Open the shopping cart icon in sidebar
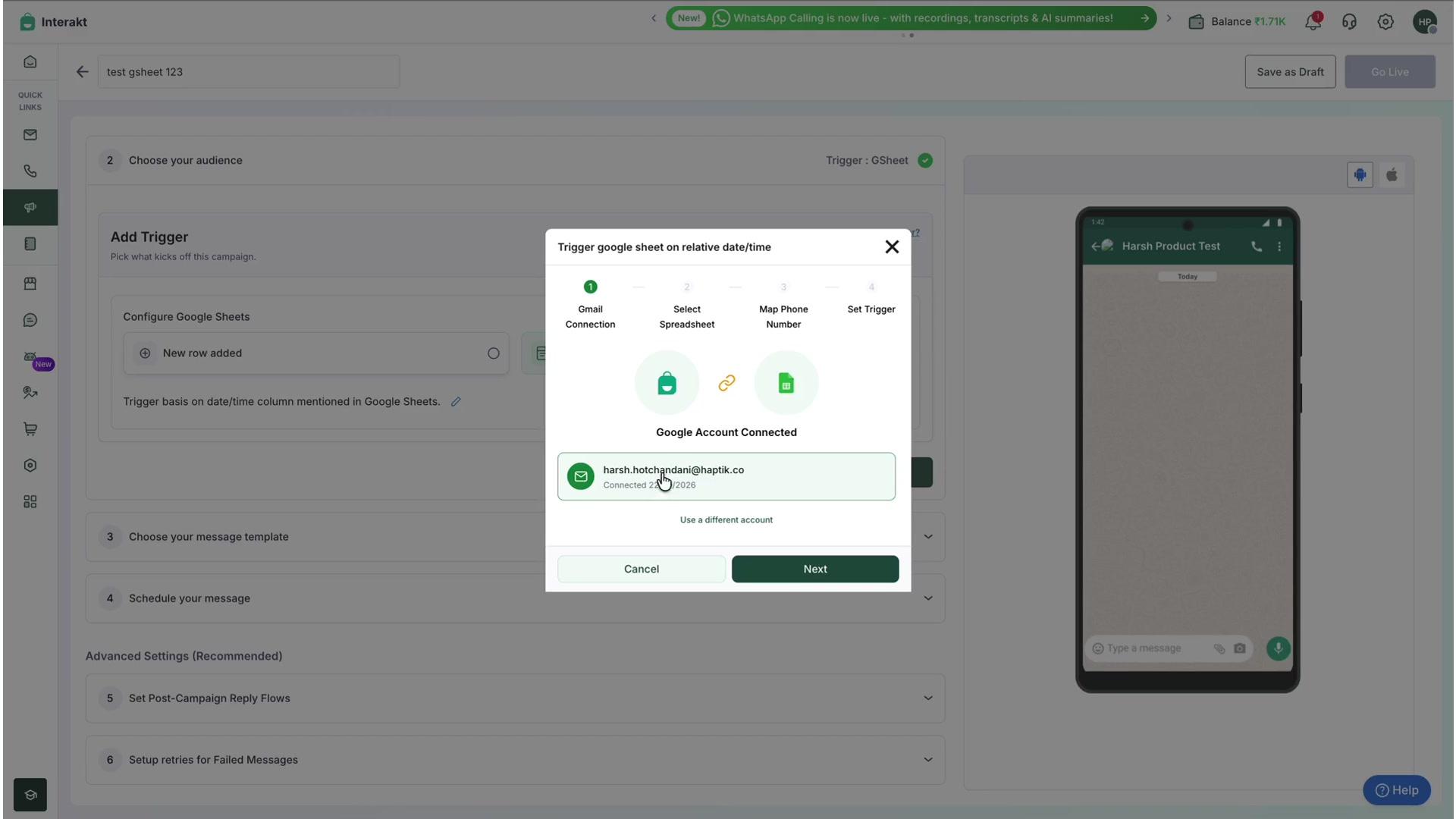The height and width of the screenshot is (819, 1456). [x=30, y=429]
